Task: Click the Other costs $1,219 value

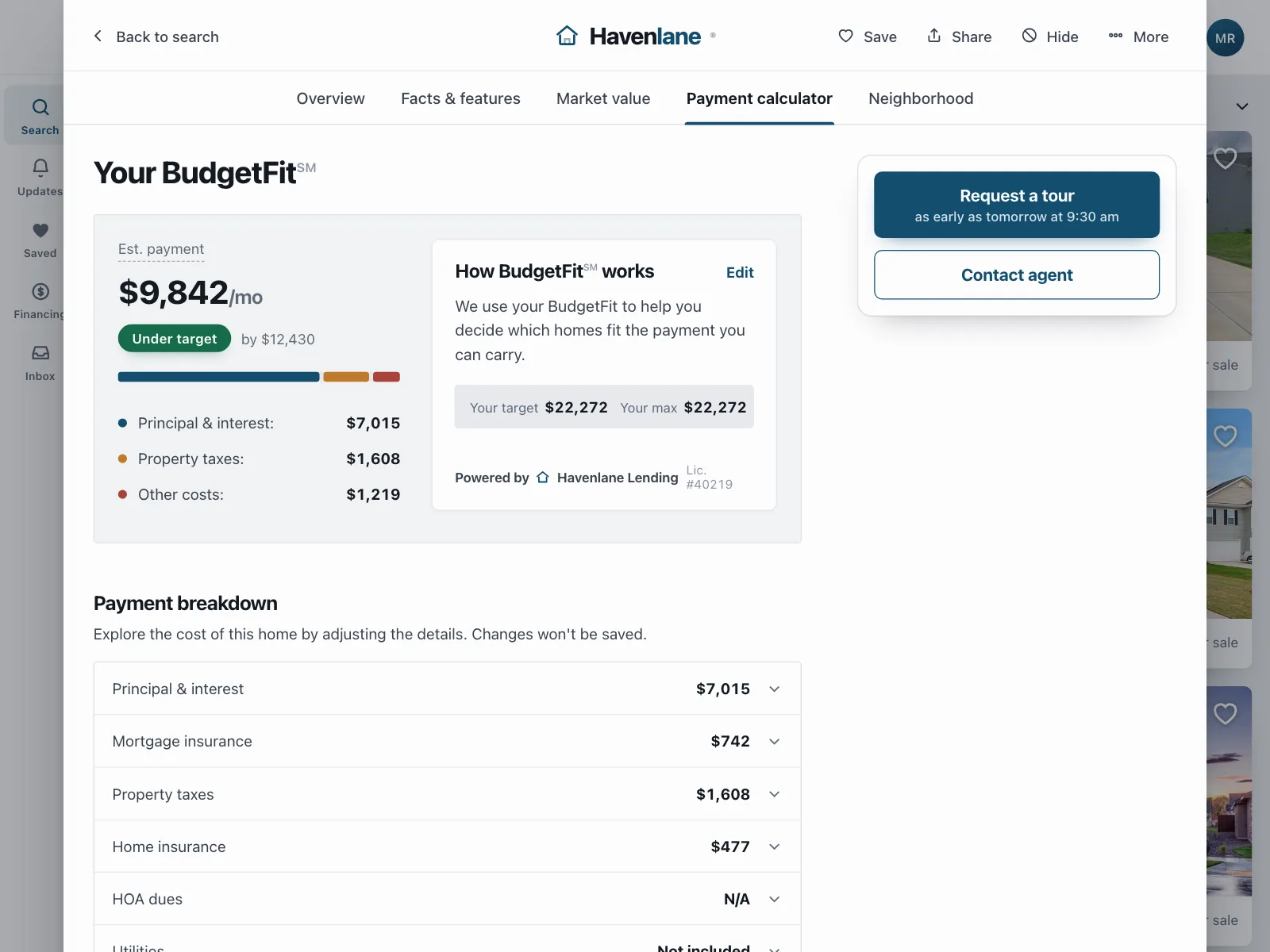Action: coord(373,494)
